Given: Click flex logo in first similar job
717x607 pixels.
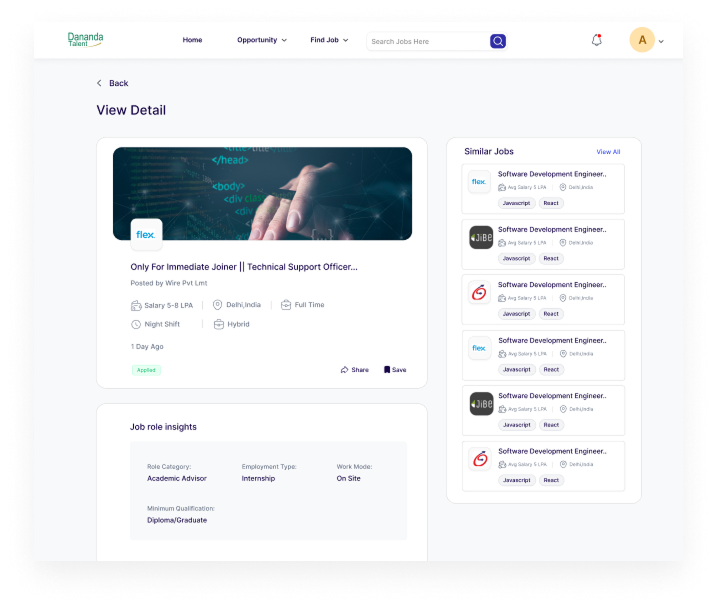Looking at the screenshot, I should 479,182.
